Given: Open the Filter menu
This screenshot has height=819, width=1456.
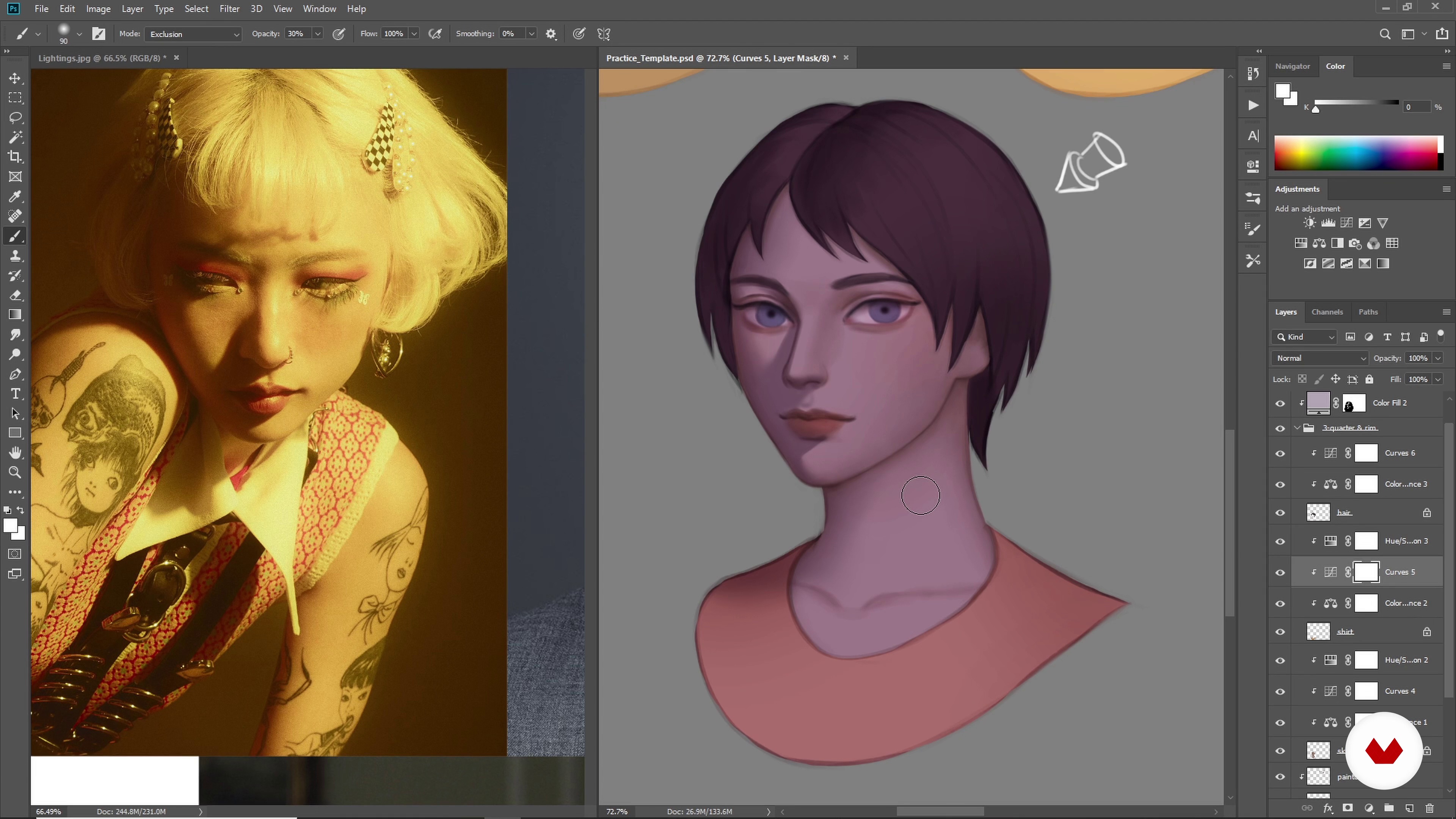Looking at the screenshot, I should coord(229,9).
